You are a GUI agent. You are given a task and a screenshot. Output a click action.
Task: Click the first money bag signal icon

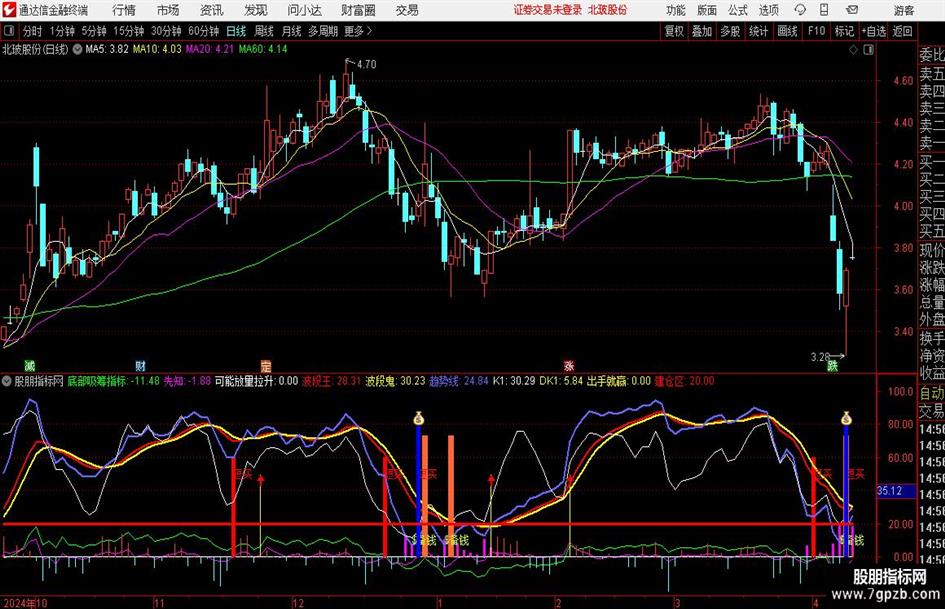point(418,417)
